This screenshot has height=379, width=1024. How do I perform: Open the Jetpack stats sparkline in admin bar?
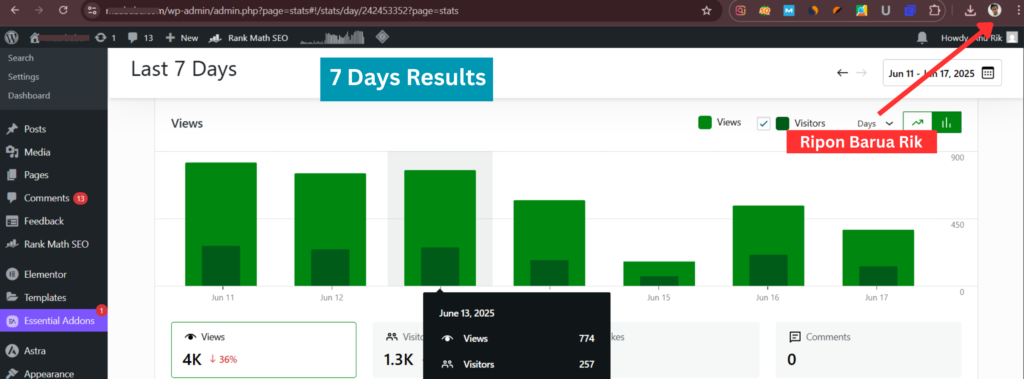(x=332, y=38)
